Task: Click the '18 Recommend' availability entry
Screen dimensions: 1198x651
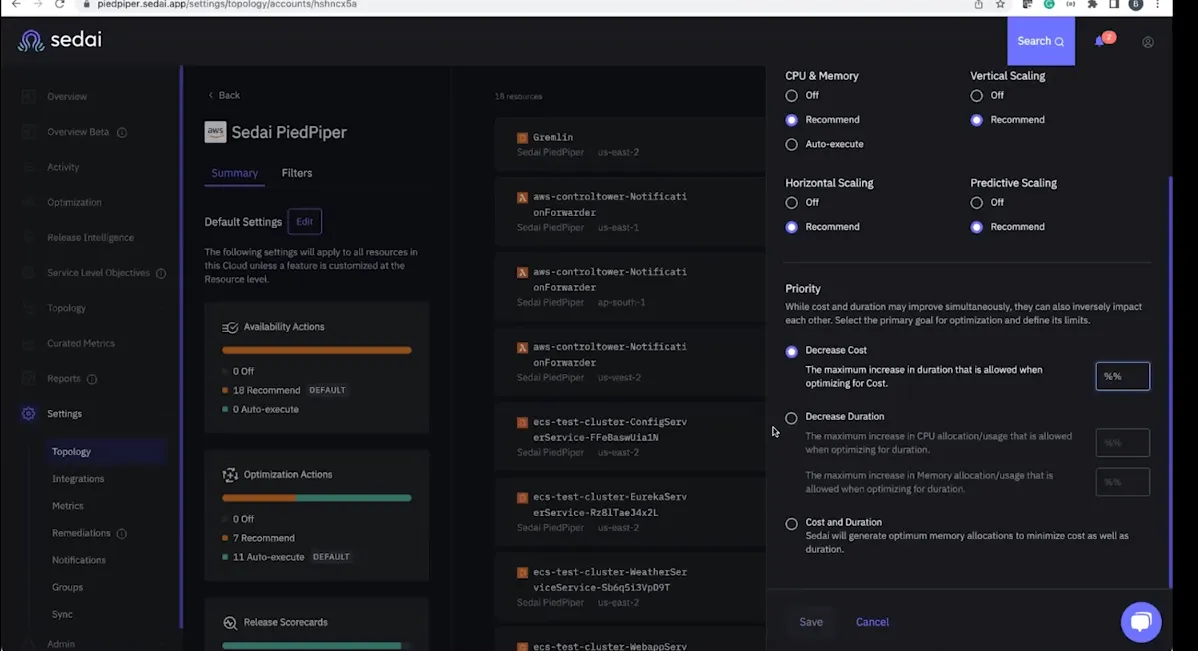Action: coord(266,390)
